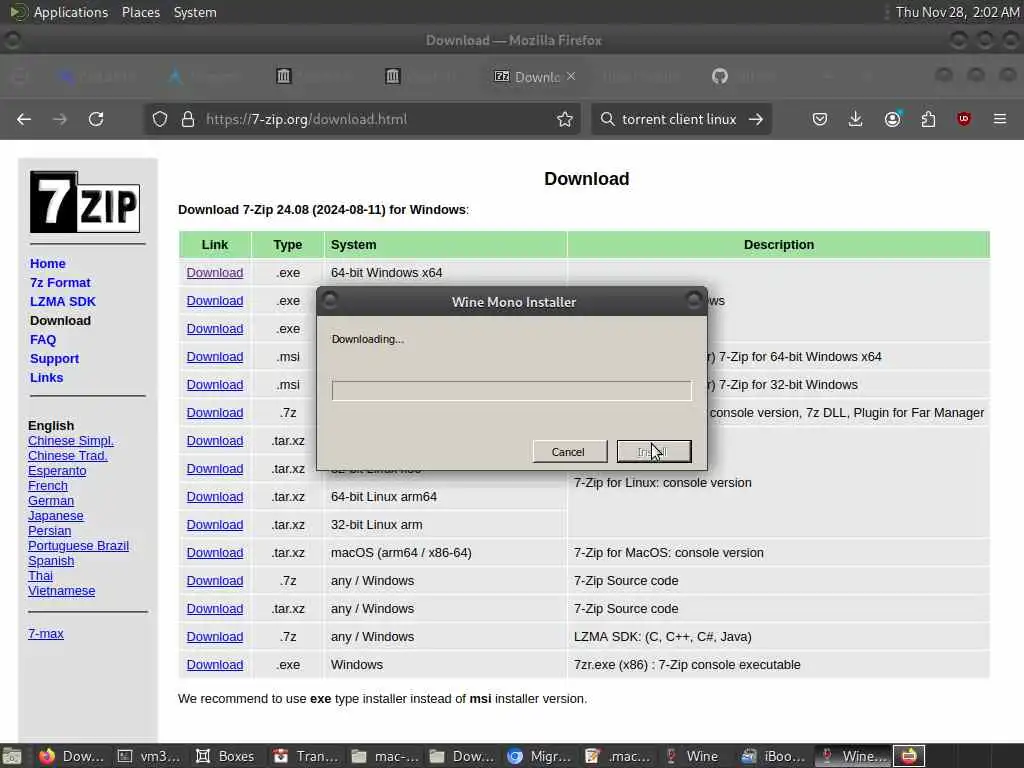The image size is (1024, 768).
Task: Open the Pocket save icon
Action: point(820,120)
